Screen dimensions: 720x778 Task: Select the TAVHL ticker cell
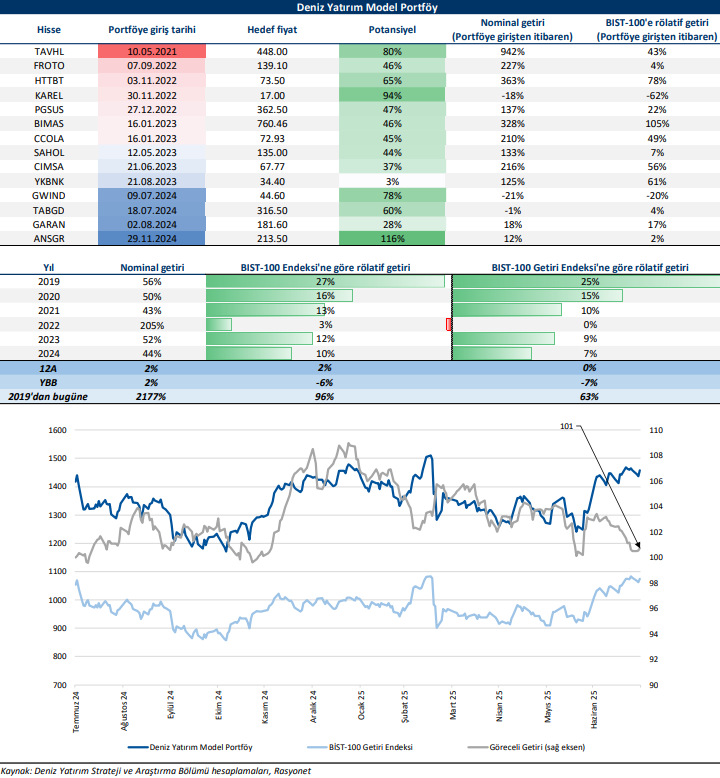pos(49,51)
